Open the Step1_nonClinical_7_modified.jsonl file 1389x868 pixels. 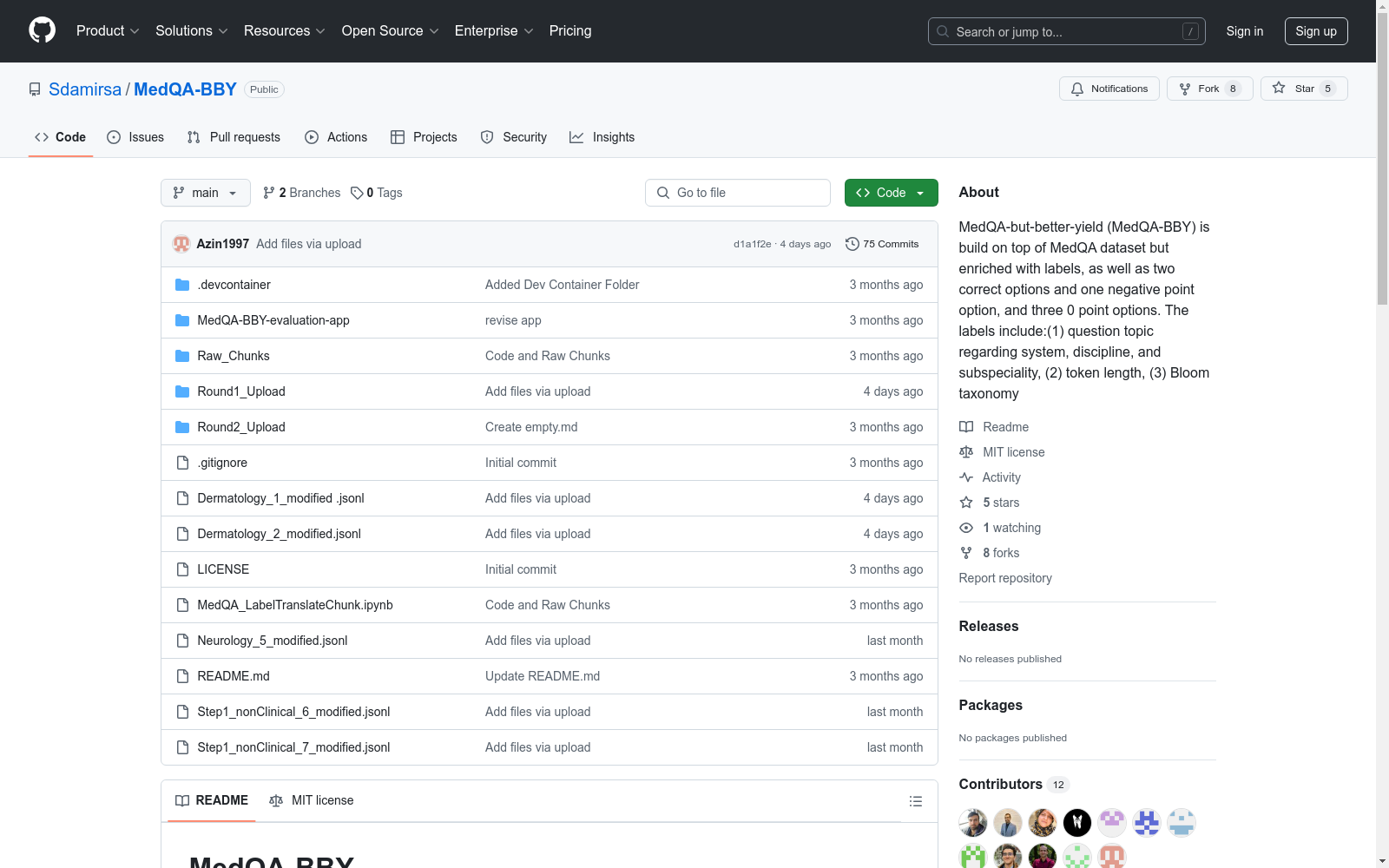click(x=293, y=747)
